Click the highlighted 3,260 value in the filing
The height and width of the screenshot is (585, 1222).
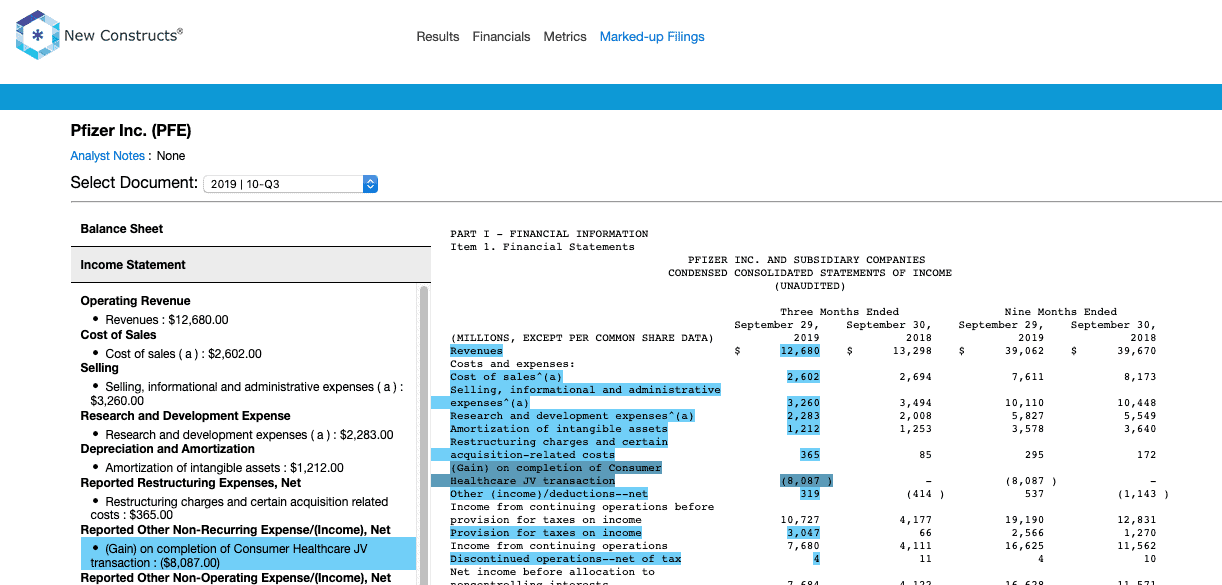pos(803,403)
